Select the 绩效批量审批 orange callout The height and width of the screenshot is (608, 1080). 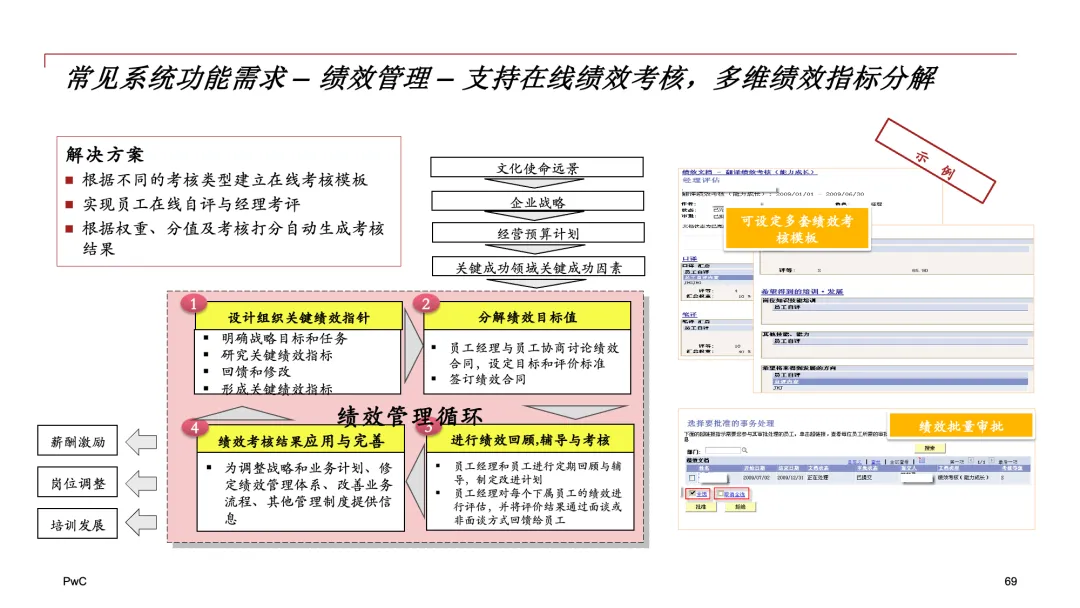[x=961, y=426]
